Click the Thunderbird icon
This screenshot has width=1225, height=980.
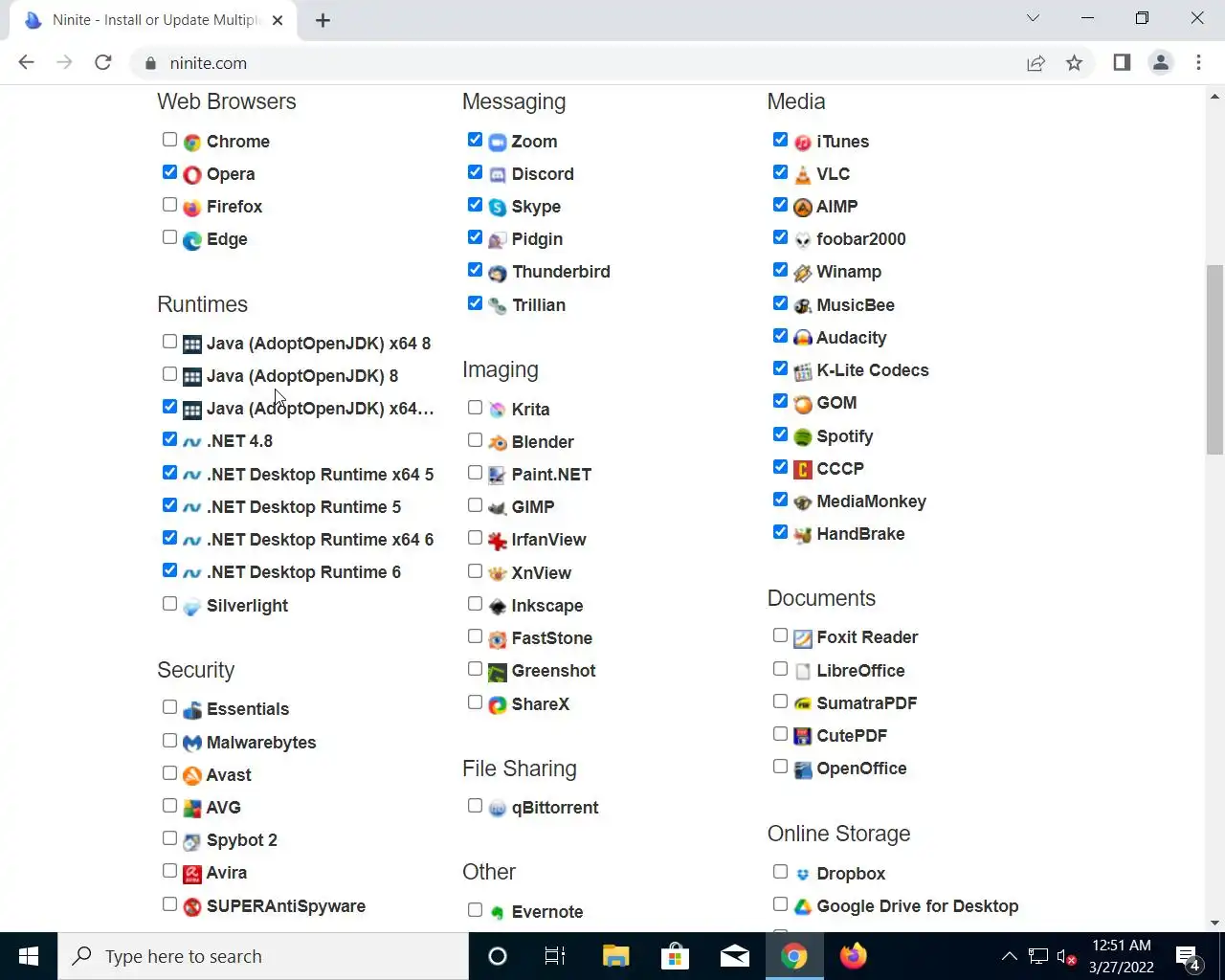(498, 273)
